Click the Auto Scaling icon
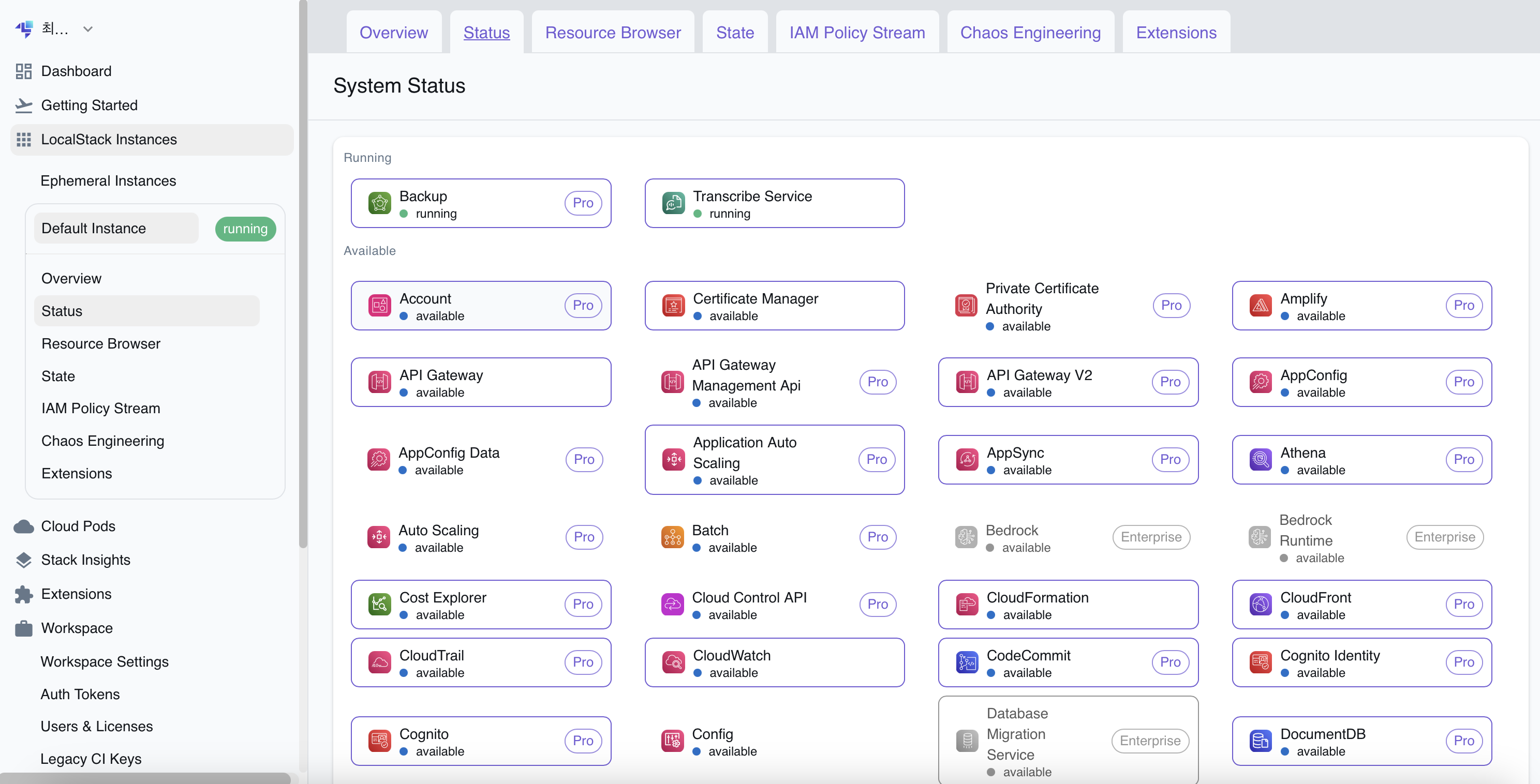This screenshot has width=1540, height=784. (x=379, y=537)
